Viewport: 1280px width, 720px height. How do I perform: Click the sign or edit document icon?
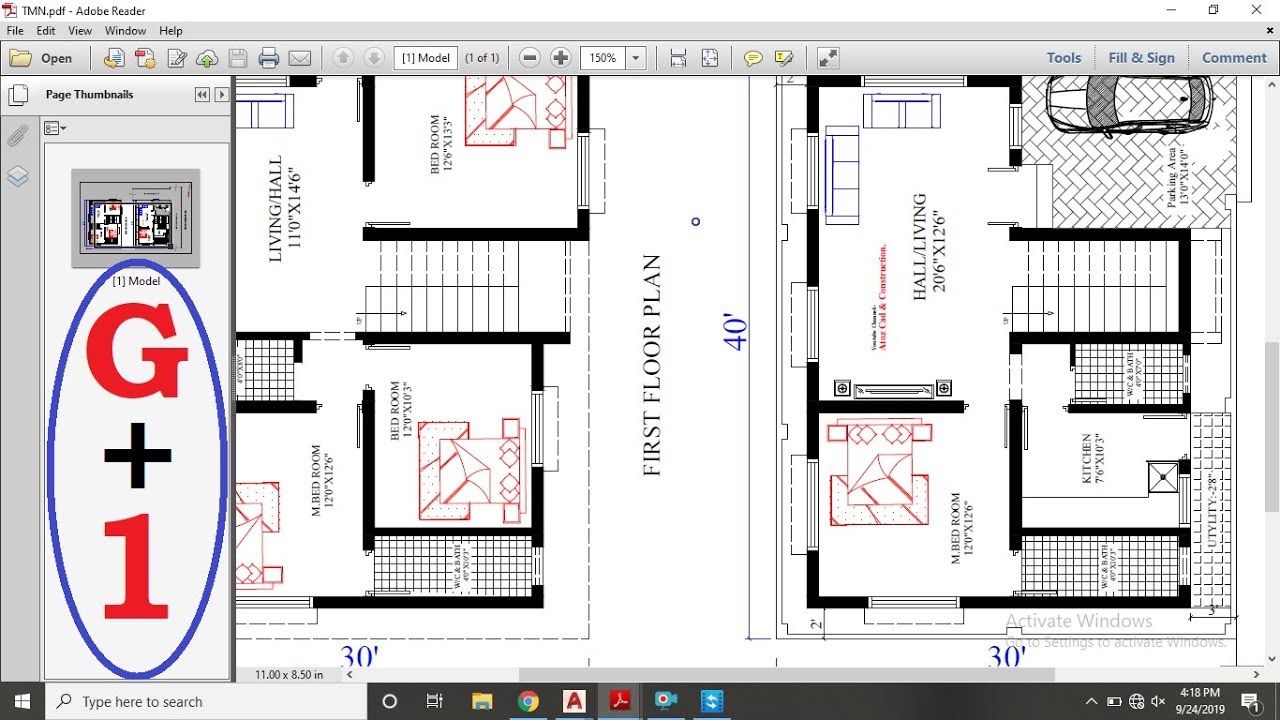coord(177,58)
